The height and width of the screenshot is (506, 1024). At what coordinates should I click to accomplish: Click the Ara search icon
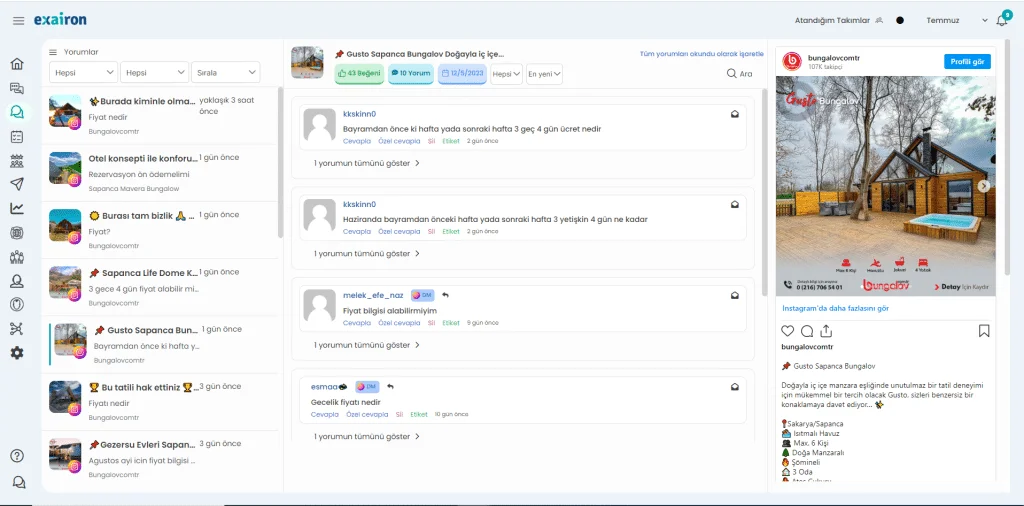tap(732, 74)
